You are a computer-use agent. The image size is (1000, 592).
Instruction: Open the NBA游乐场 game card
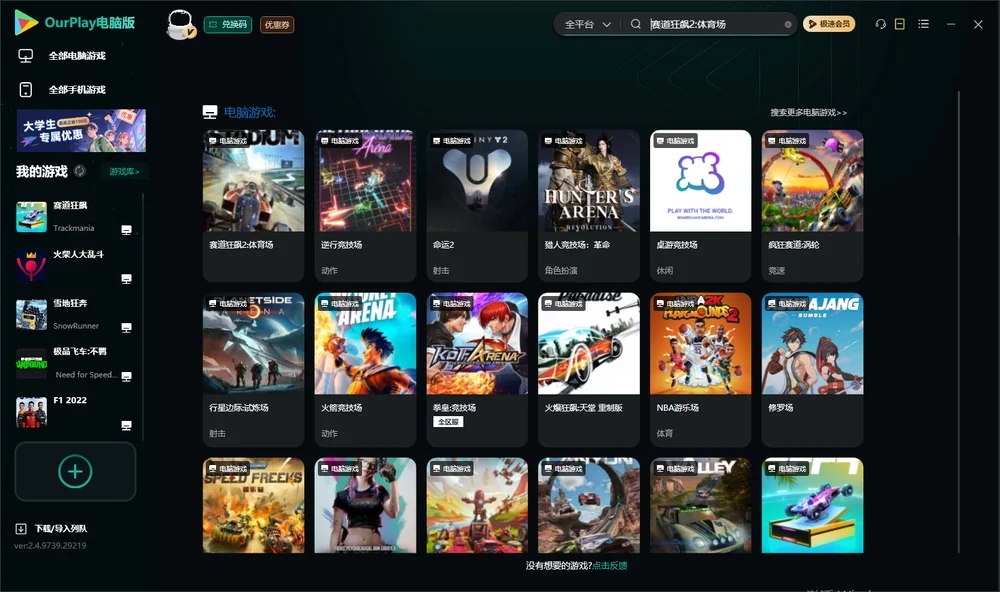(x=700, y=369)
